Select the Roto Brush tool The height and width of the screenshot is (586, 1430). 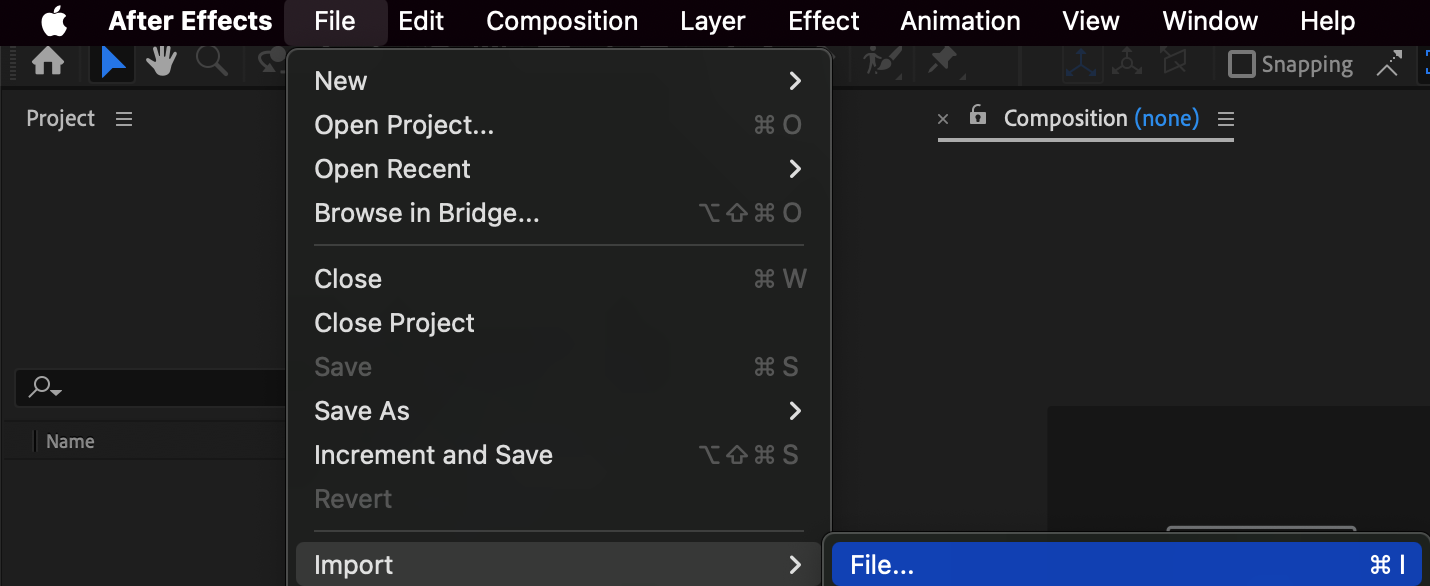881,63
